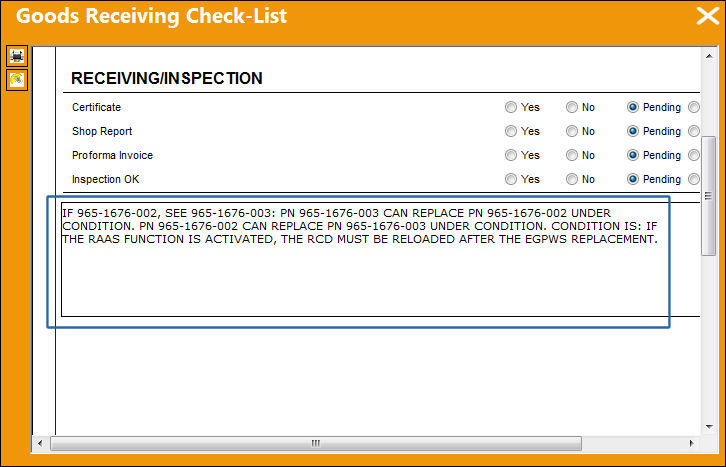Select No for Proforma Invoice
This screenshot has height=467, width=726.
[x=572, y=156]
